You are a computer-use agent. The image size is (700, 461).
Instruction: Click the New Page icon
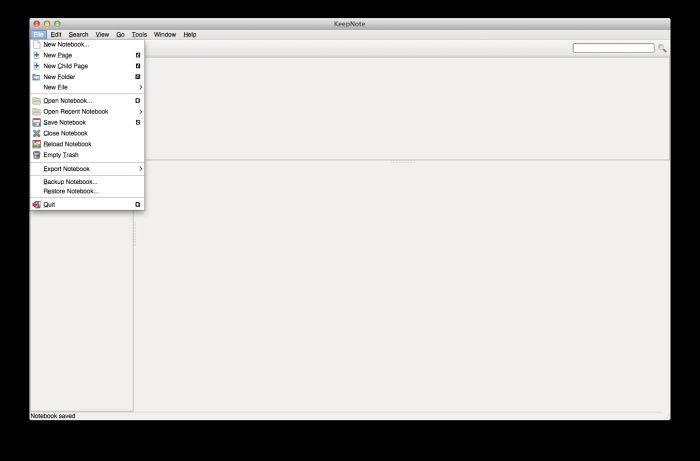37,55
